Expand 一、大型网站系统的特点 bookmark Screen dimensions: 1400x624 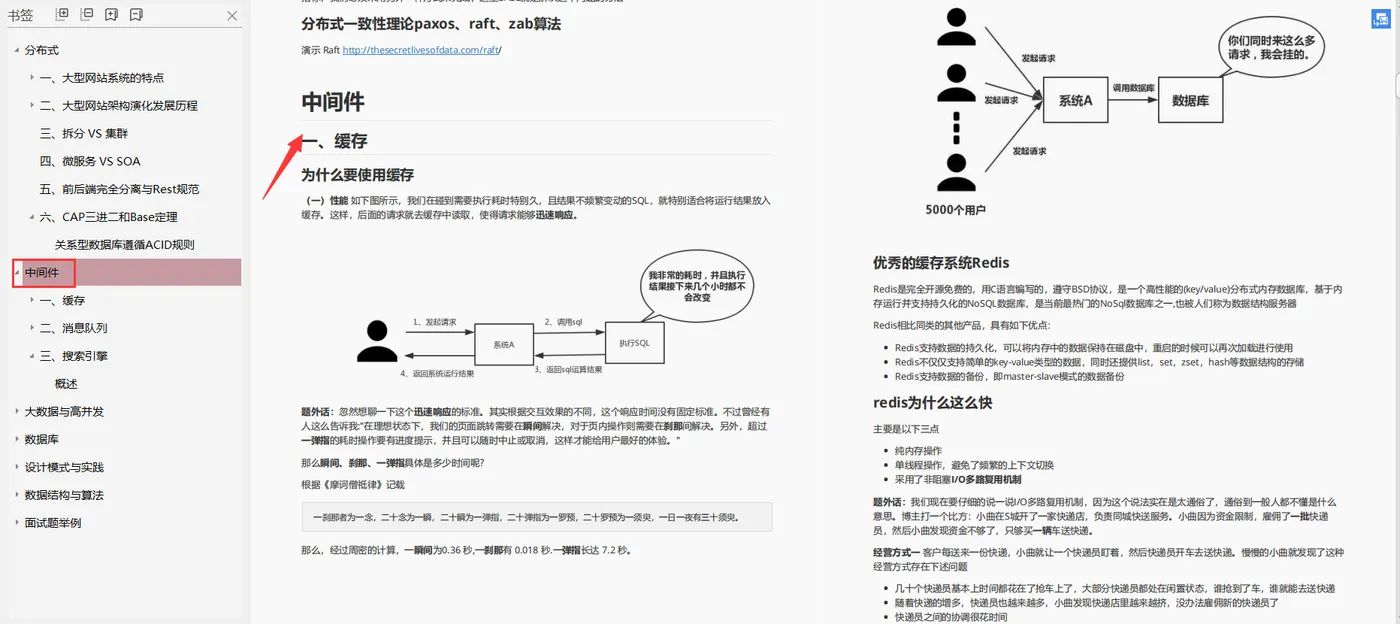[33, 78]
